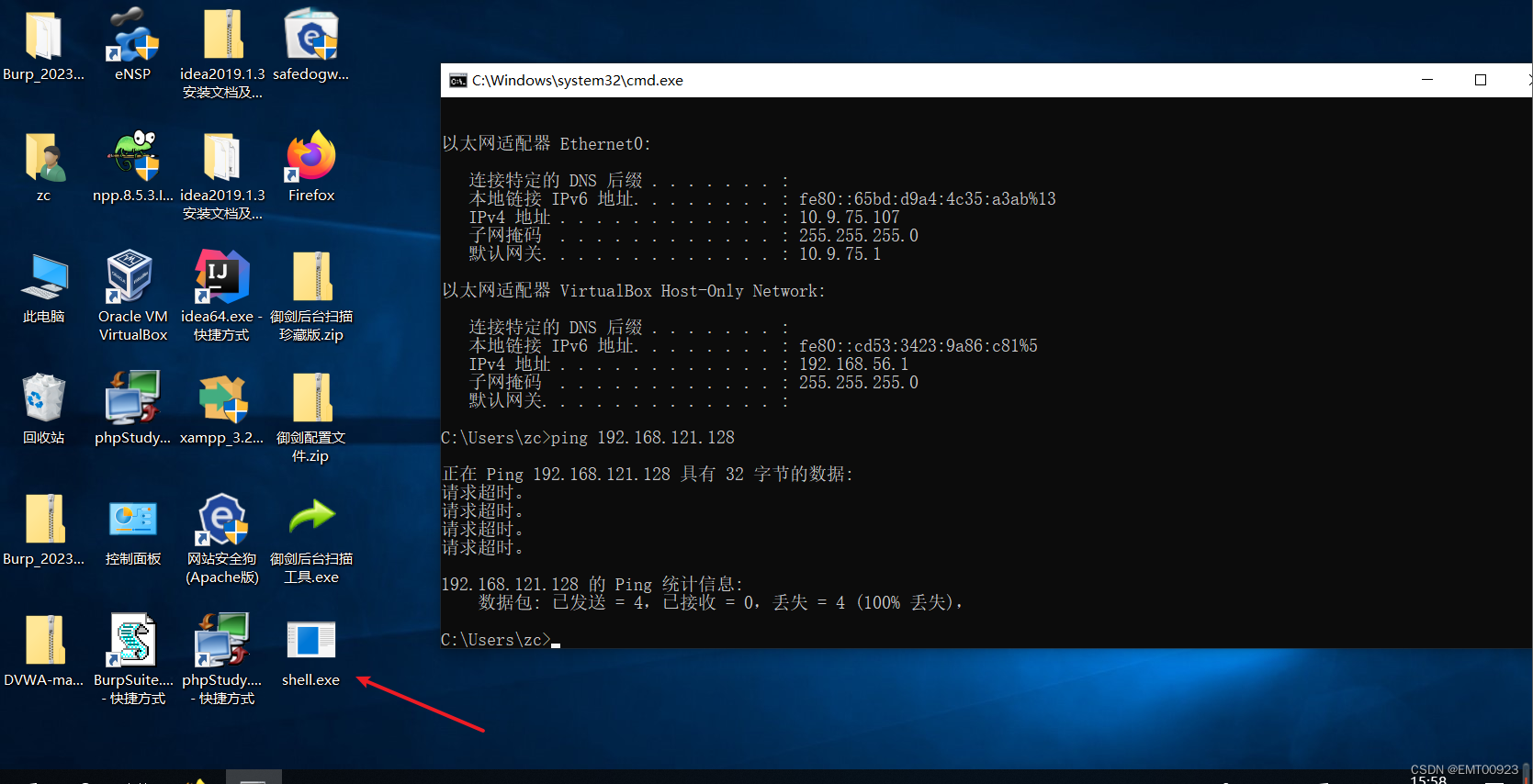Click the IPv6 address fe80::cd53:3423:9a86:c81%5

pos(919,346)
